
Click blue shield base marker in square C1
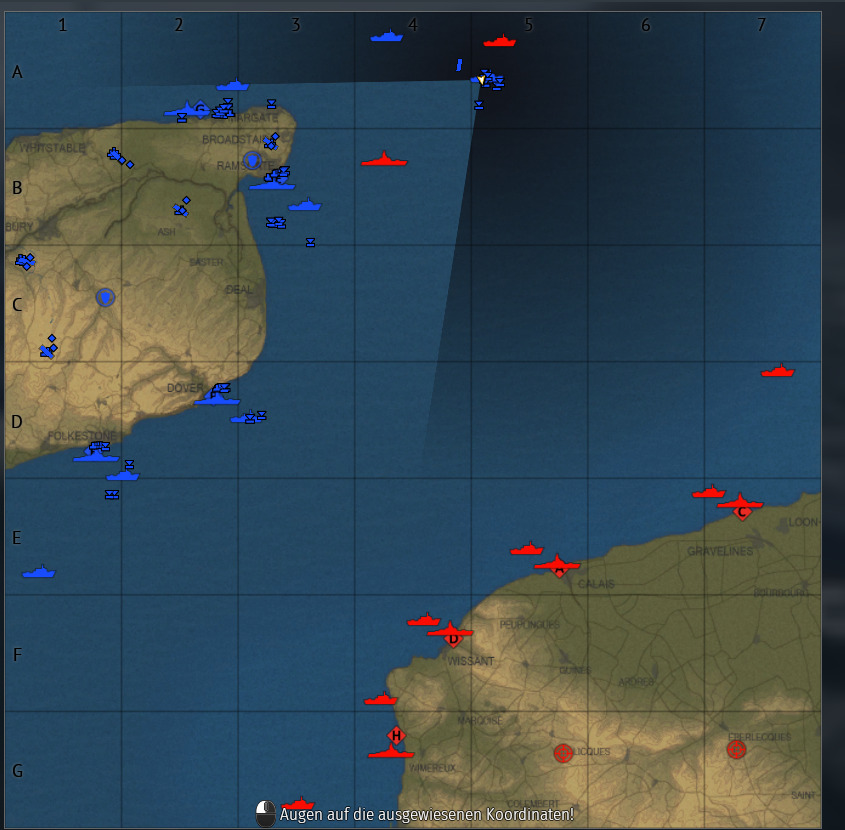pos(105,298)
